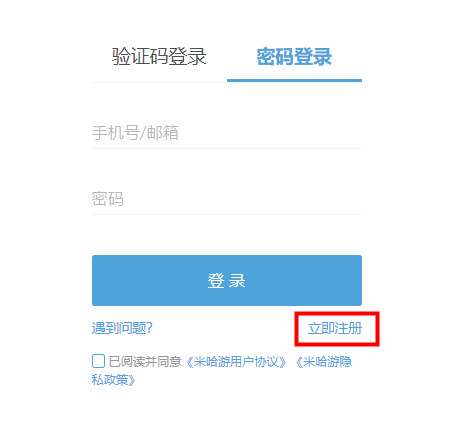Click the 立即注册 register link
The image size is (450, 446).
pyautogui.click(x=335, y=328)
